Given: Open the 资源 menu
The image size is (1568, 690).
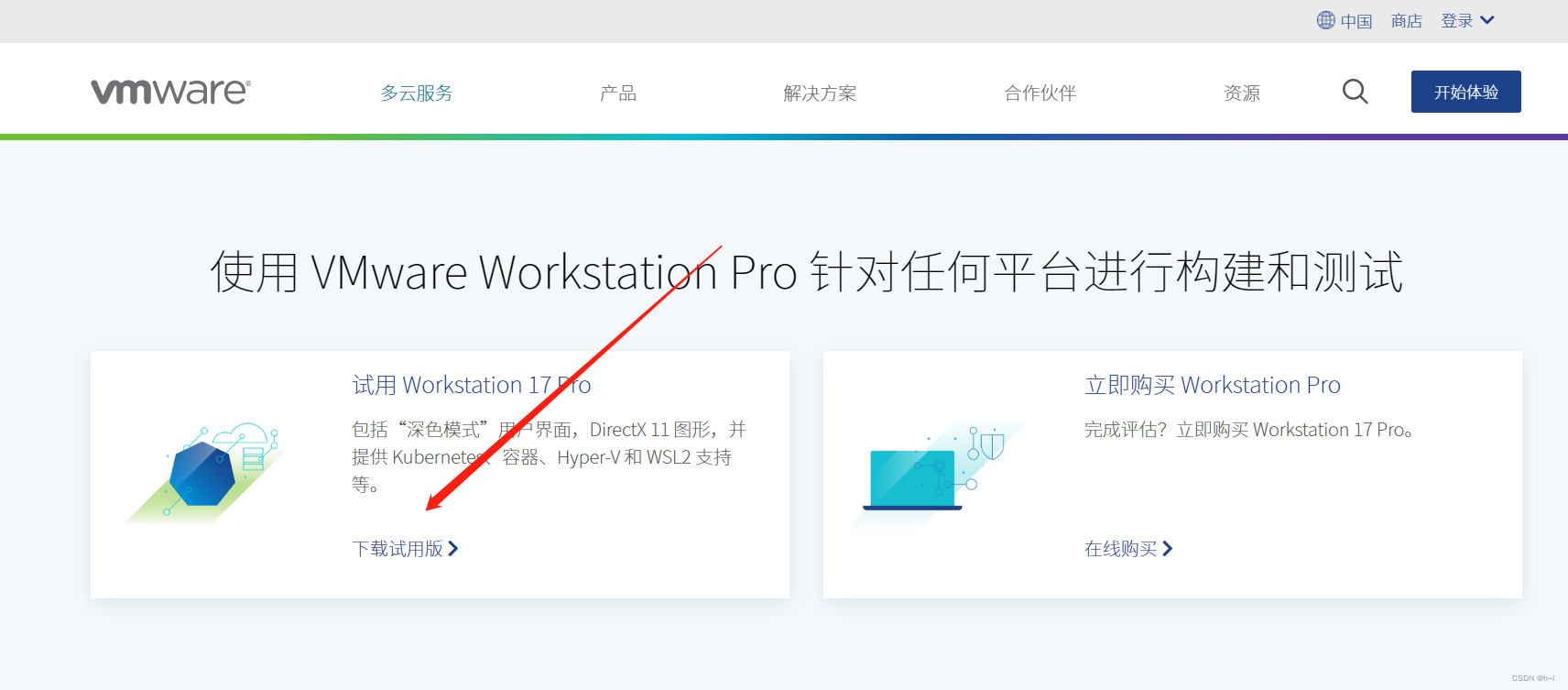Looking at the screenshot, I should 1242,93.
